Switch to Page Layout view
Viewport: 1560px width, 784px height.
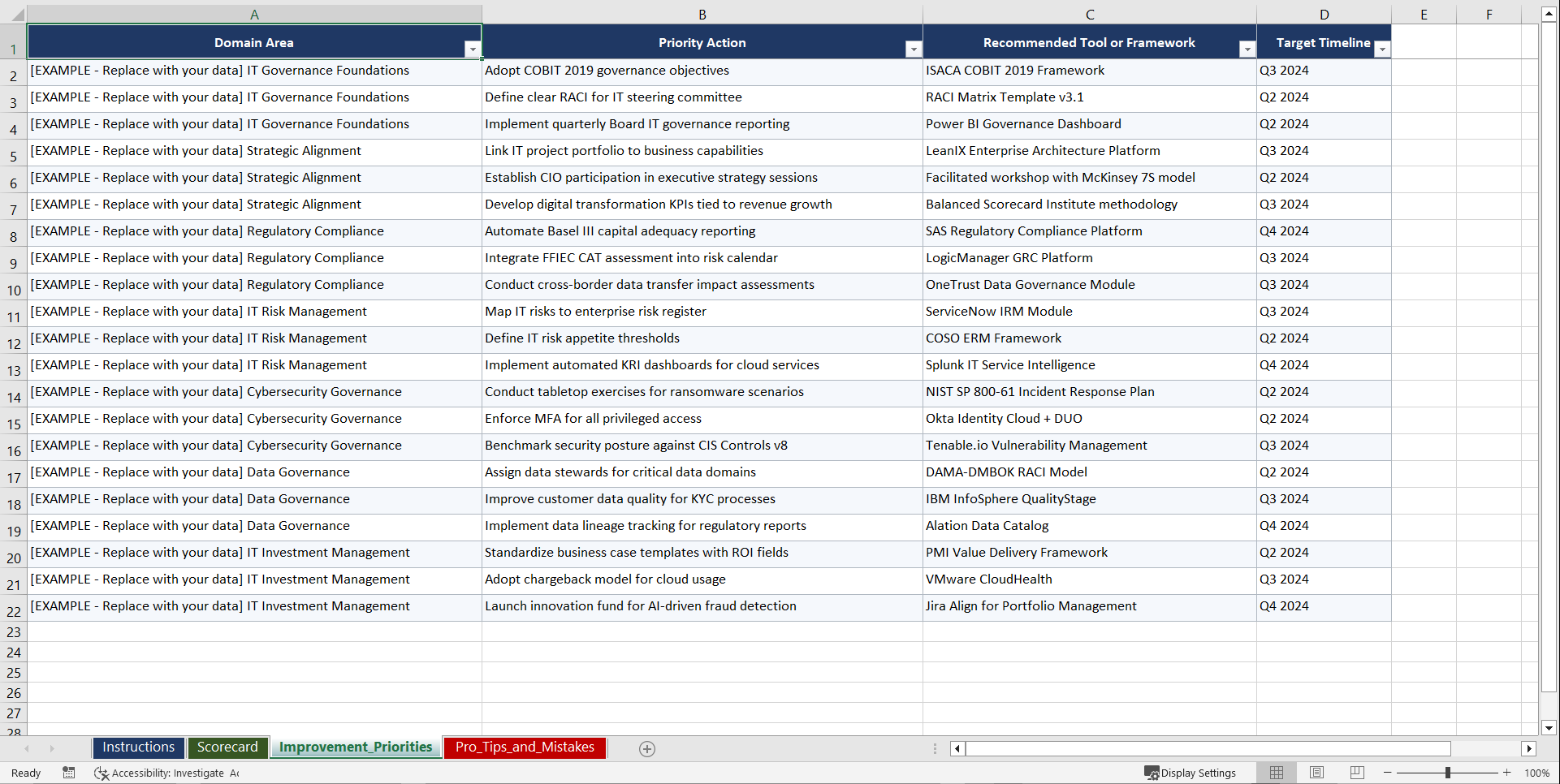[x=1316, y=773]
